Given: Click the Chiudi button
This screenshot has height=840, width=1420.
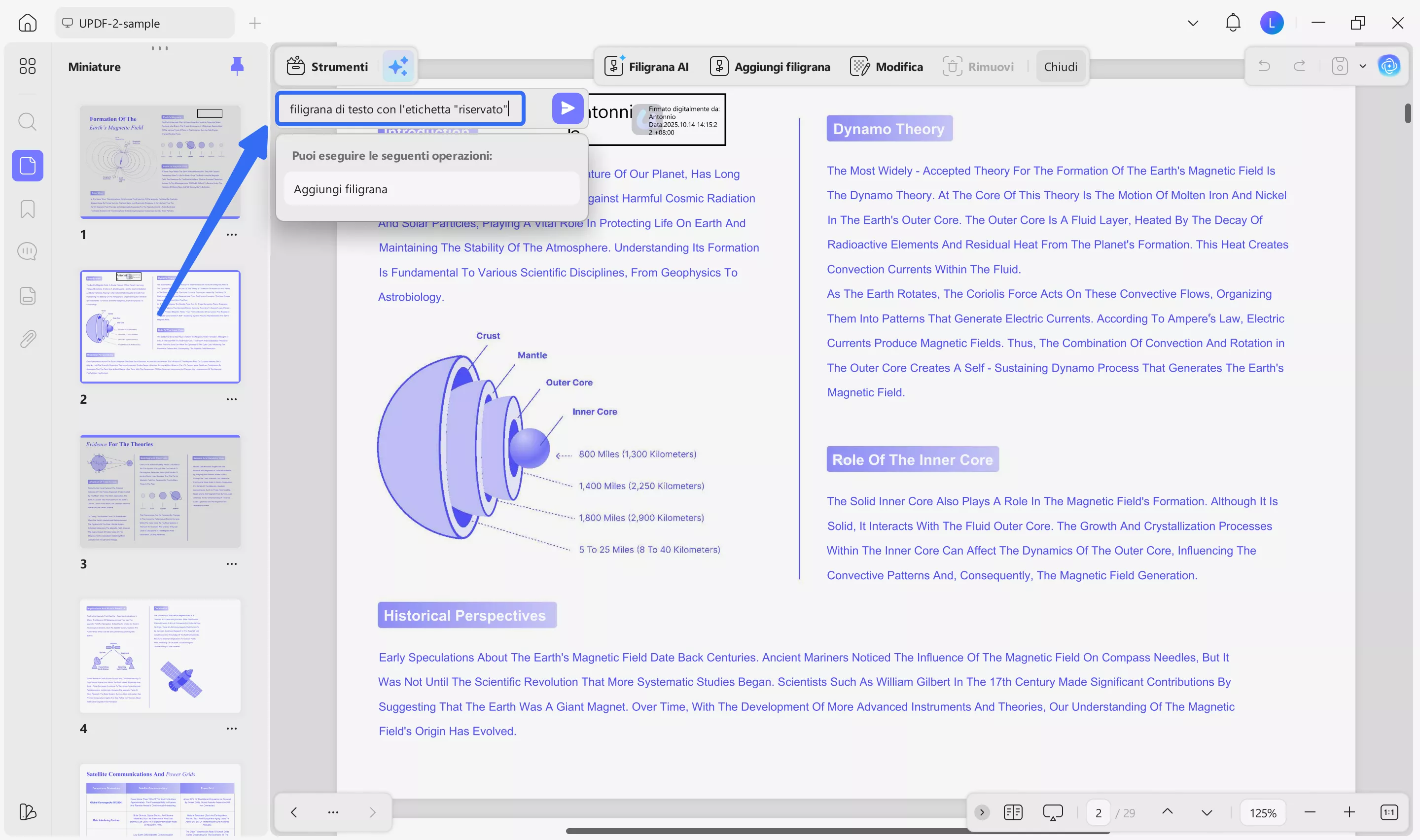Looking at the screenshot, I should [1060, 66].
